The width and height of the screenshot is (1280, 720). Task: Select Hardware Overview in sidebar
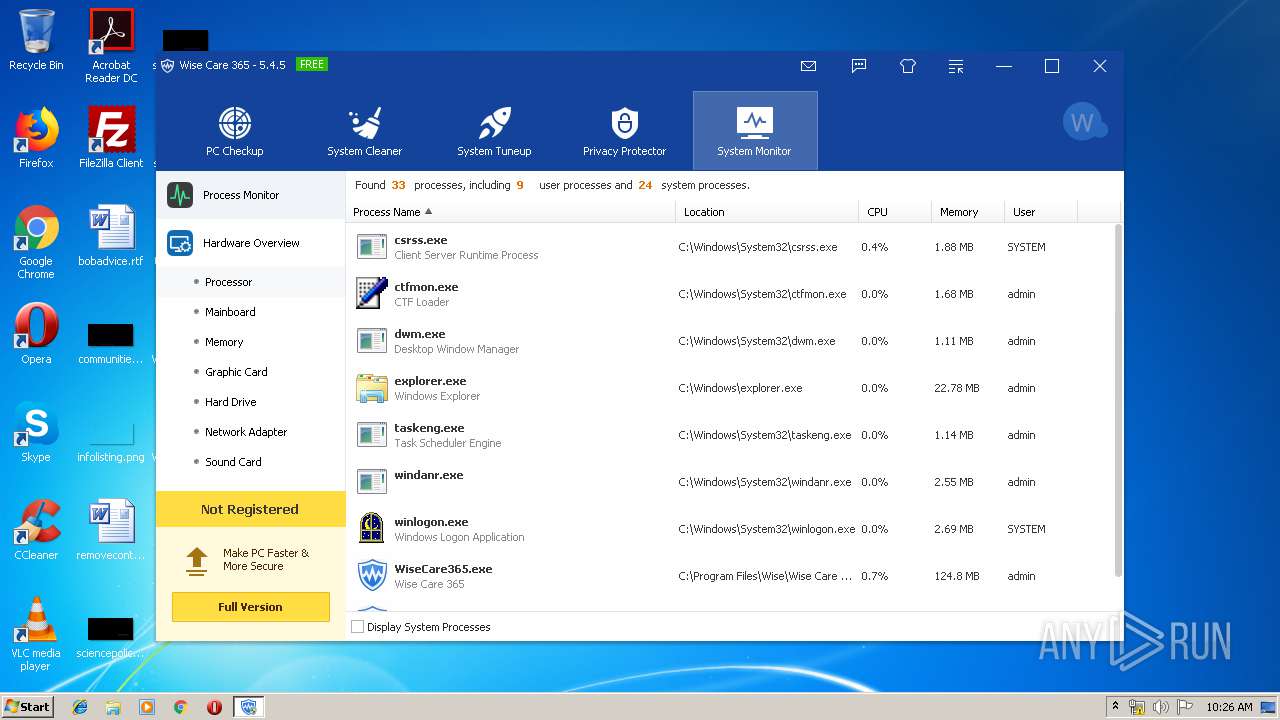[250, 243]
